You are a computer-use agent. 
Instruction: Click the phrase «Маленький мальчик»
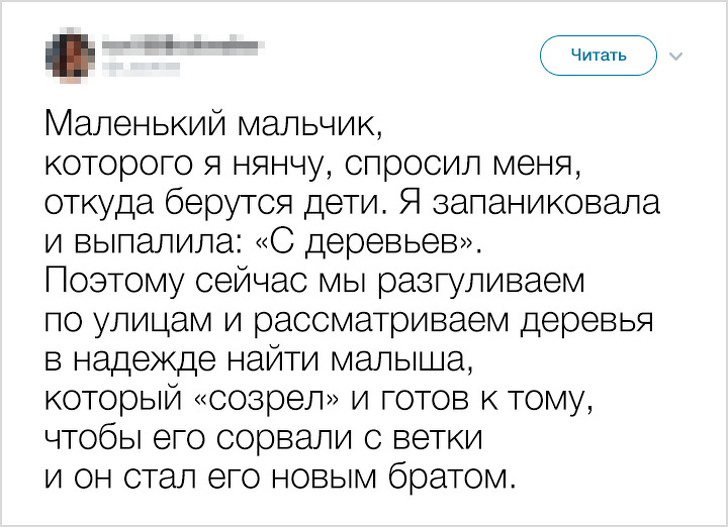(x=213, y=126)
